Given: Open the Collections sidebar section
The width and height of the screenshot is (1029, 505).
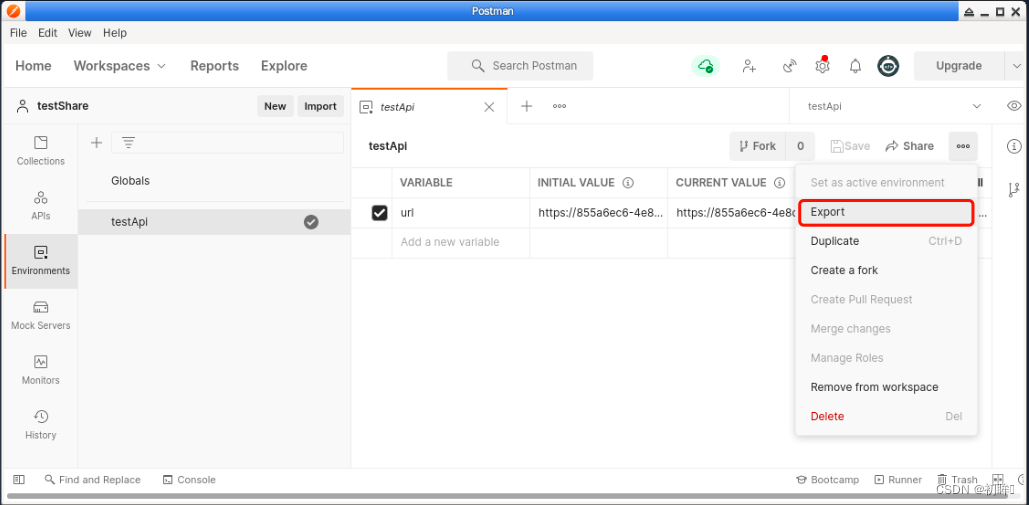Looking at the screenshot, I should (x=41, y=151).
